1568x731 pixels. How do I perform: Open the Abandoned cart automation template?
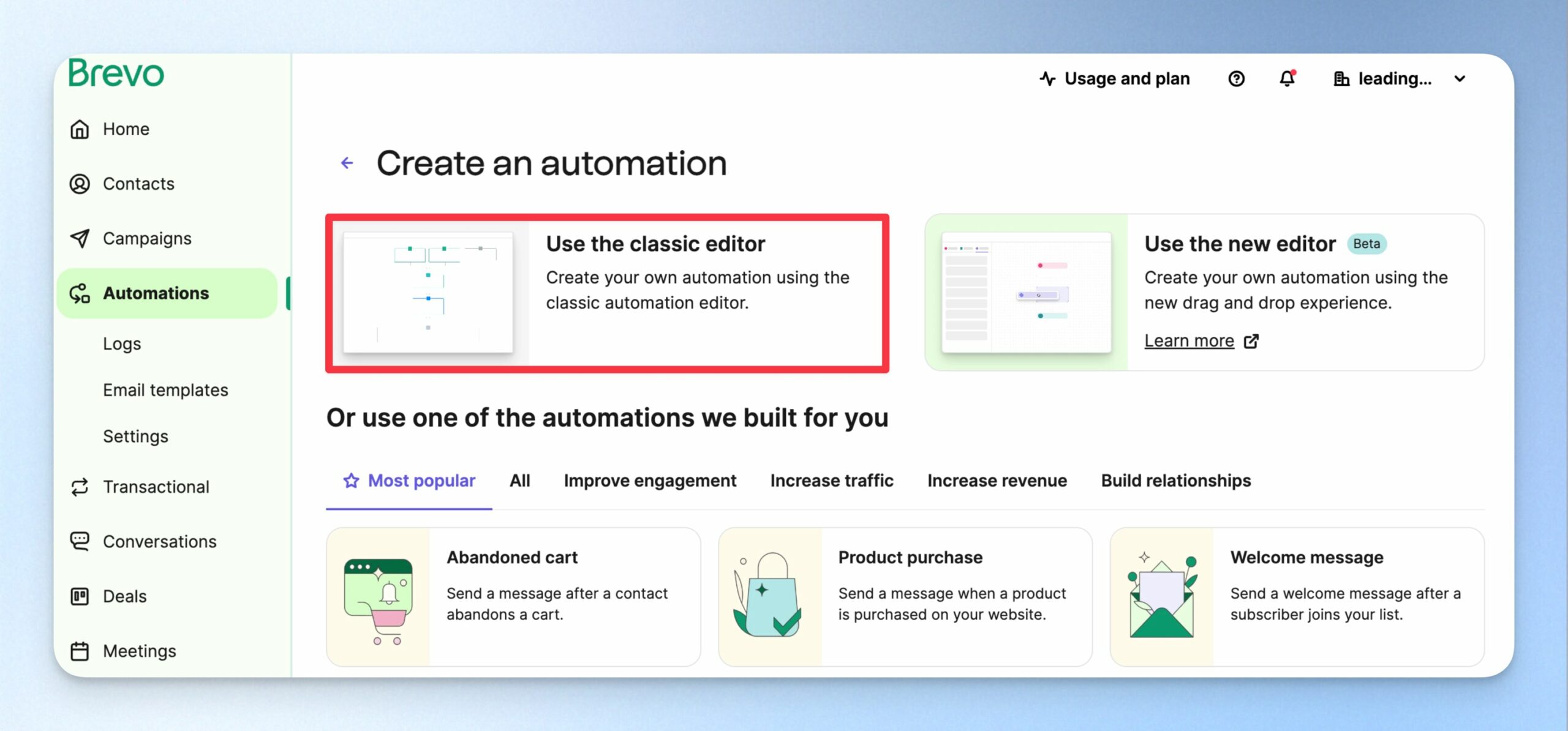(513, 597)
